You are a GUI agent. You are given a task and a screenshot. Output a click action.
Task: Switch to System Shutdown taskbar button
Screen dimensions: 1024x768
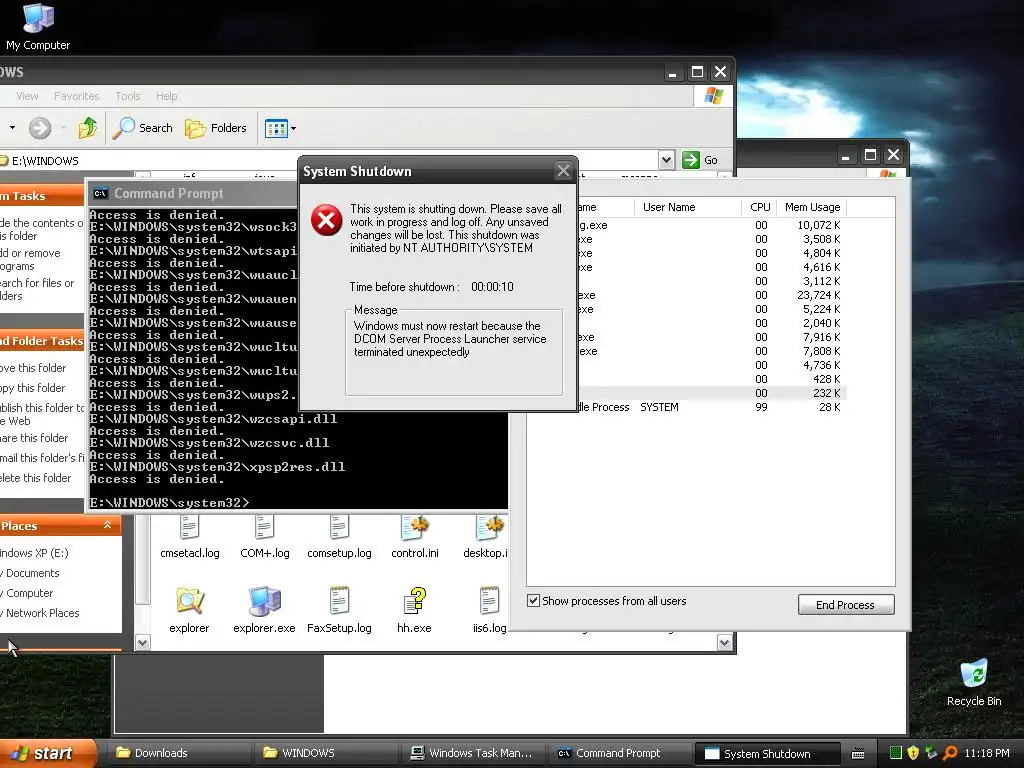pos(766,754)
